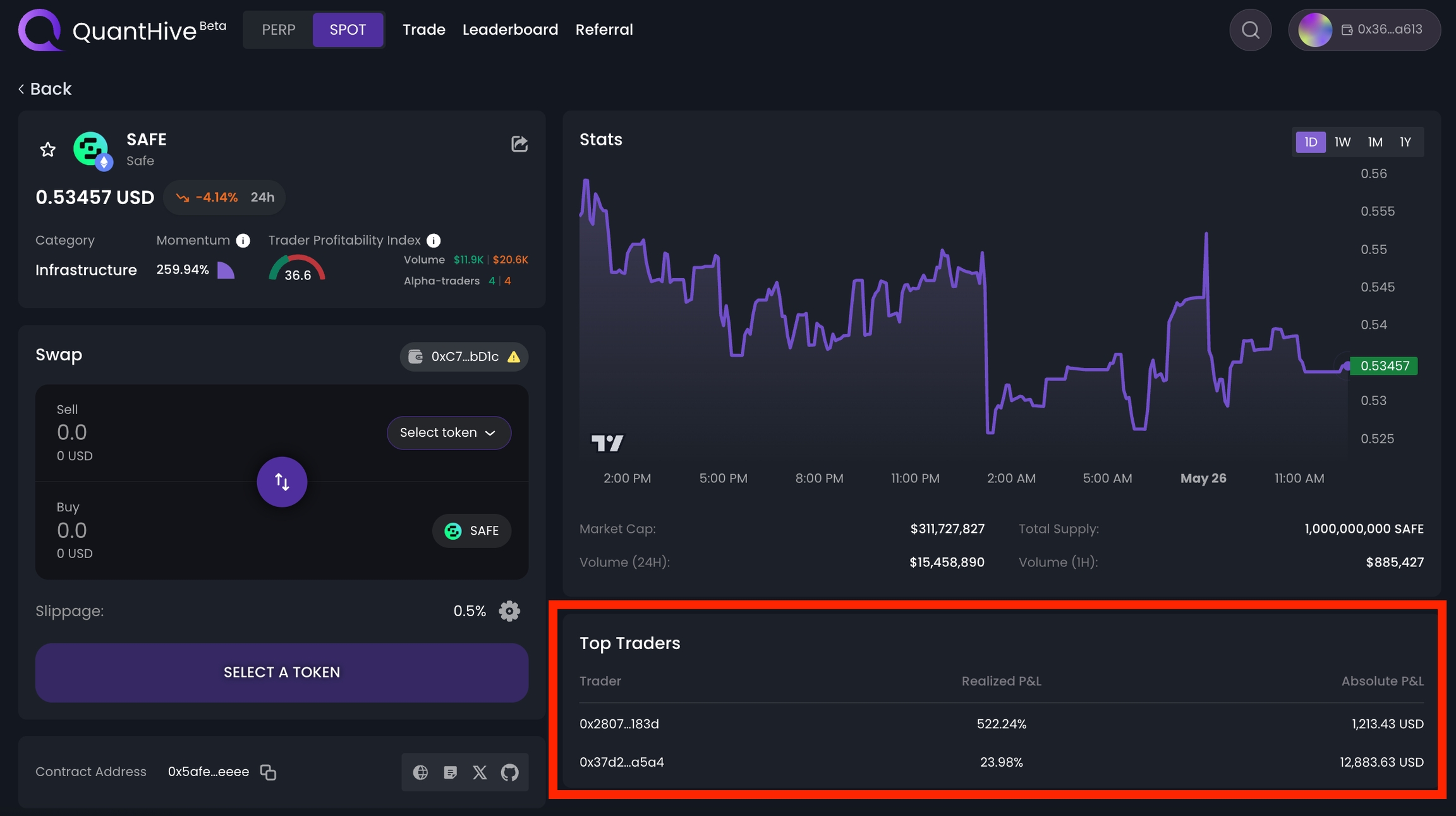Open slippage settings gear icon
Screen dimensions: 1456x816
[509, 611]
